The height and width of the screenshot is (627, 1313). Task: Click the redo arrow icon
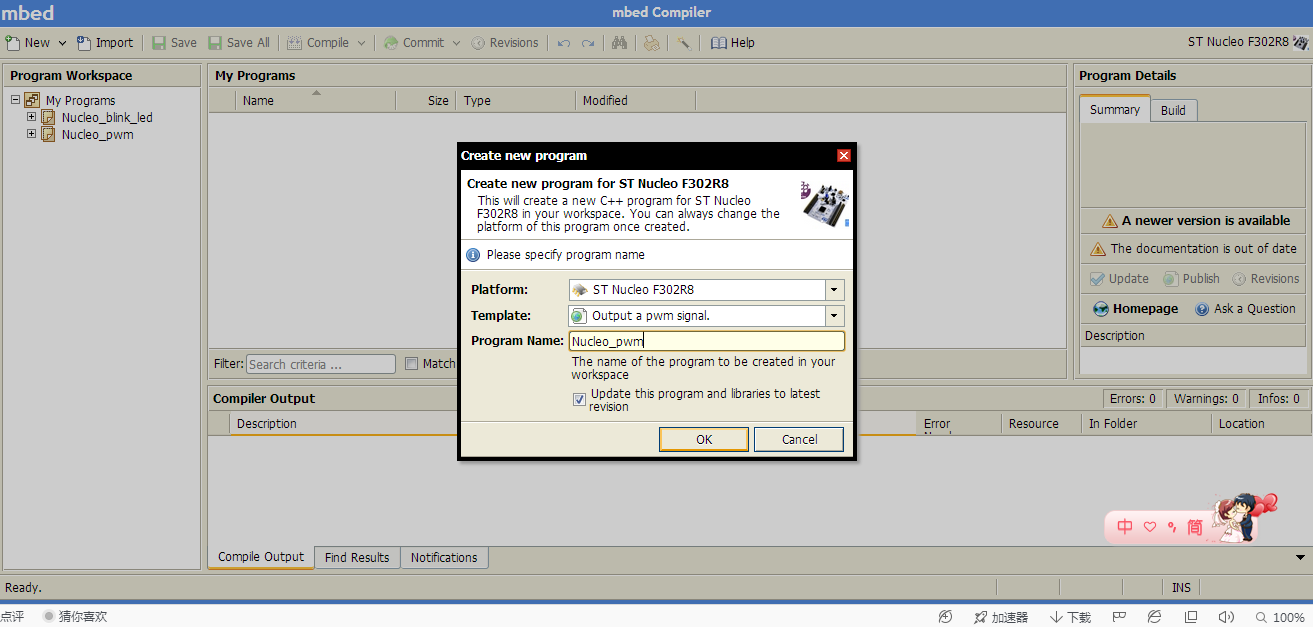click(x=588, y=43)
